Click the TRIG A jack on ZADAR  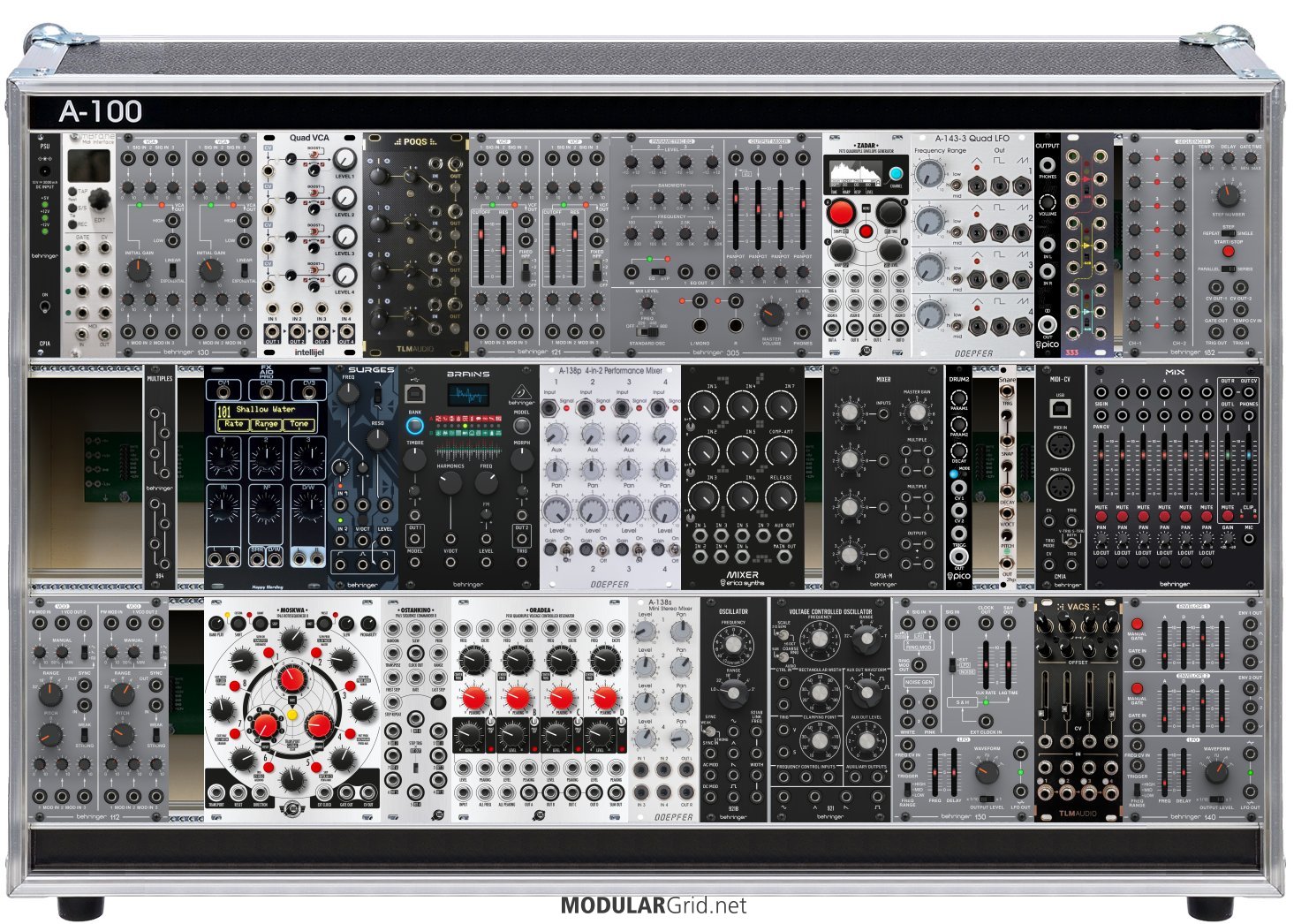click(833, 278)
